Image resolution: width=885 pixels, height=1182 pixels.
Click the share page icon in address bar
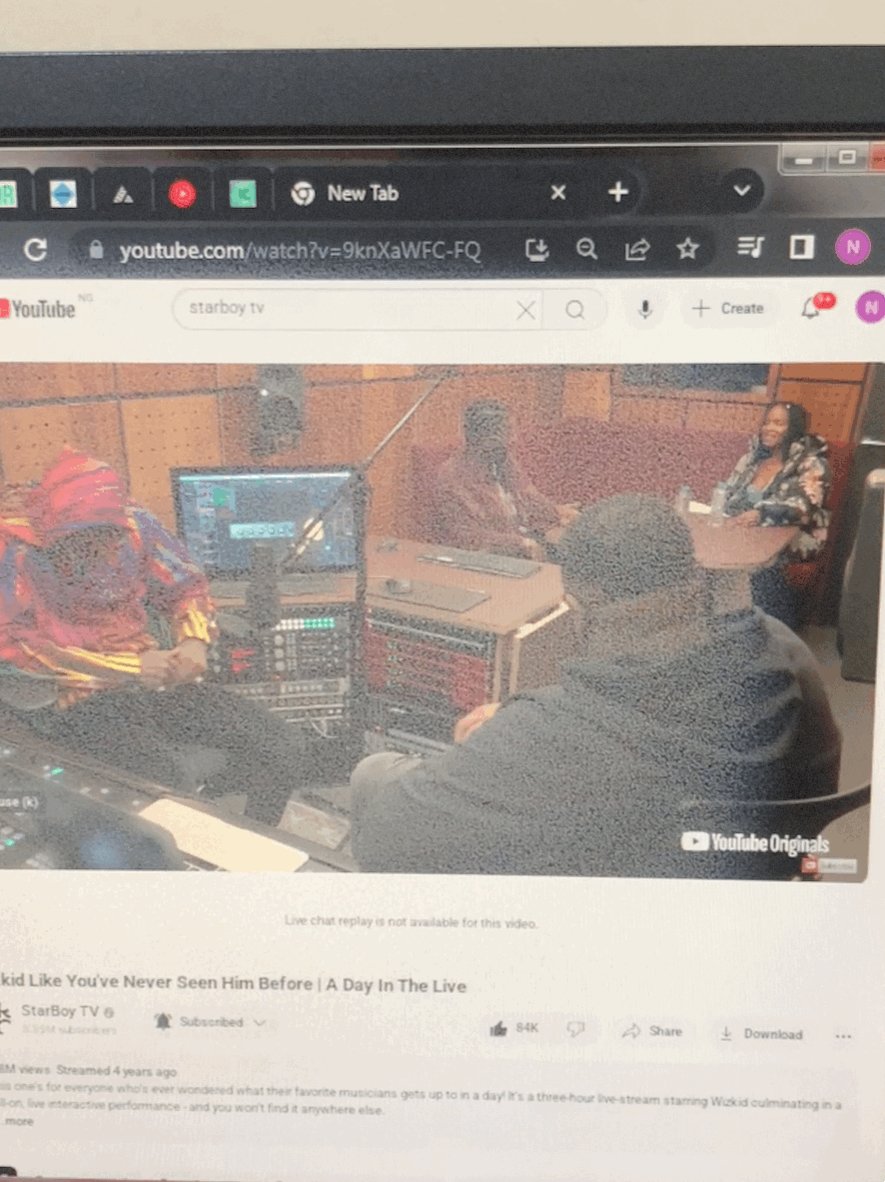tap(637, 249)
